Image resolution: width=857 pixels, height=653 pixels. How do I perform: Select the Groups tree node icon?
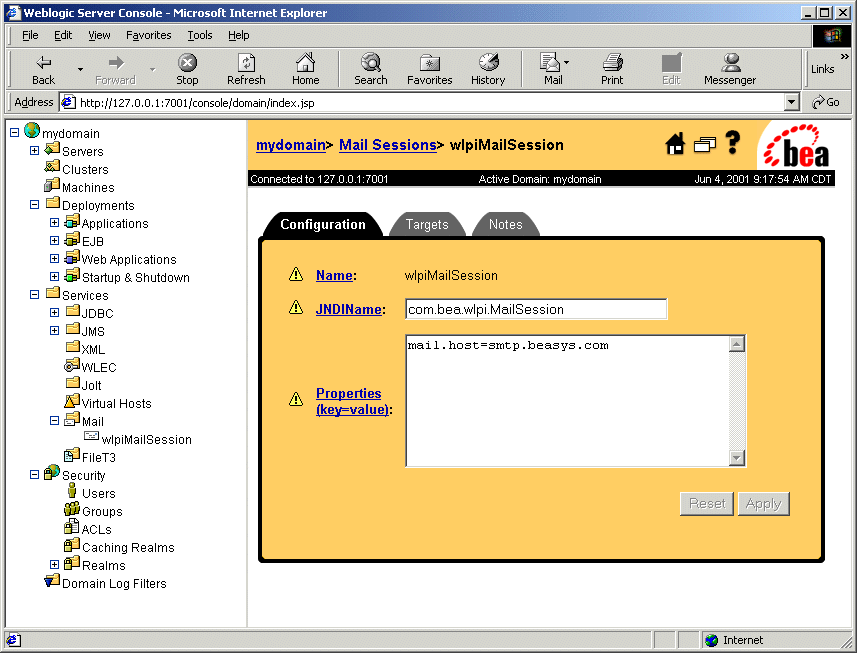(72, 510)
